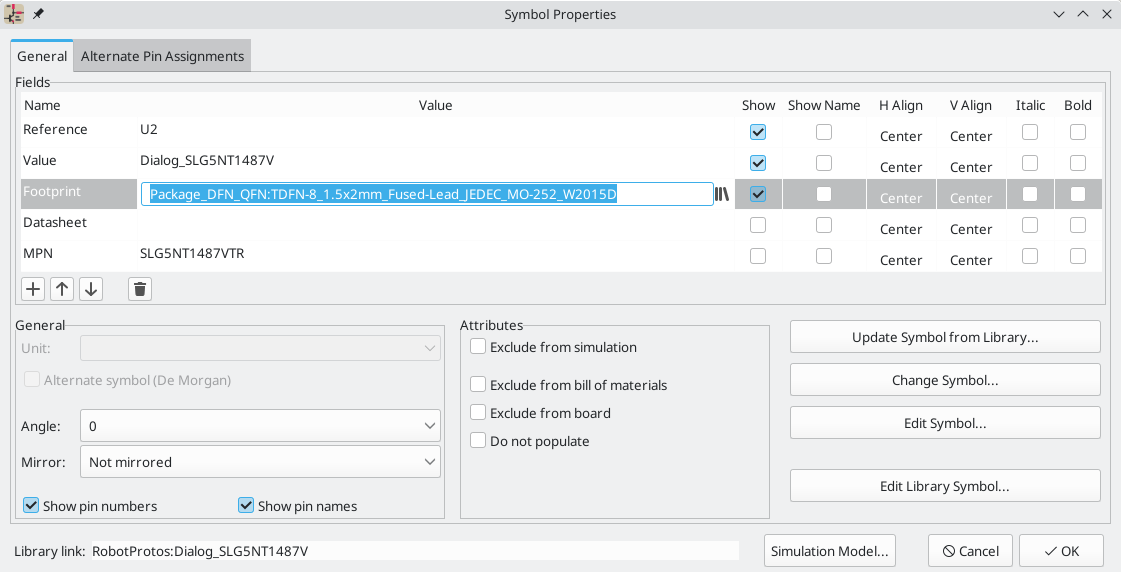
Task: Switch to Alternate Pin Assignments tab
Action: pyautogui.click(x=162, y=57)
